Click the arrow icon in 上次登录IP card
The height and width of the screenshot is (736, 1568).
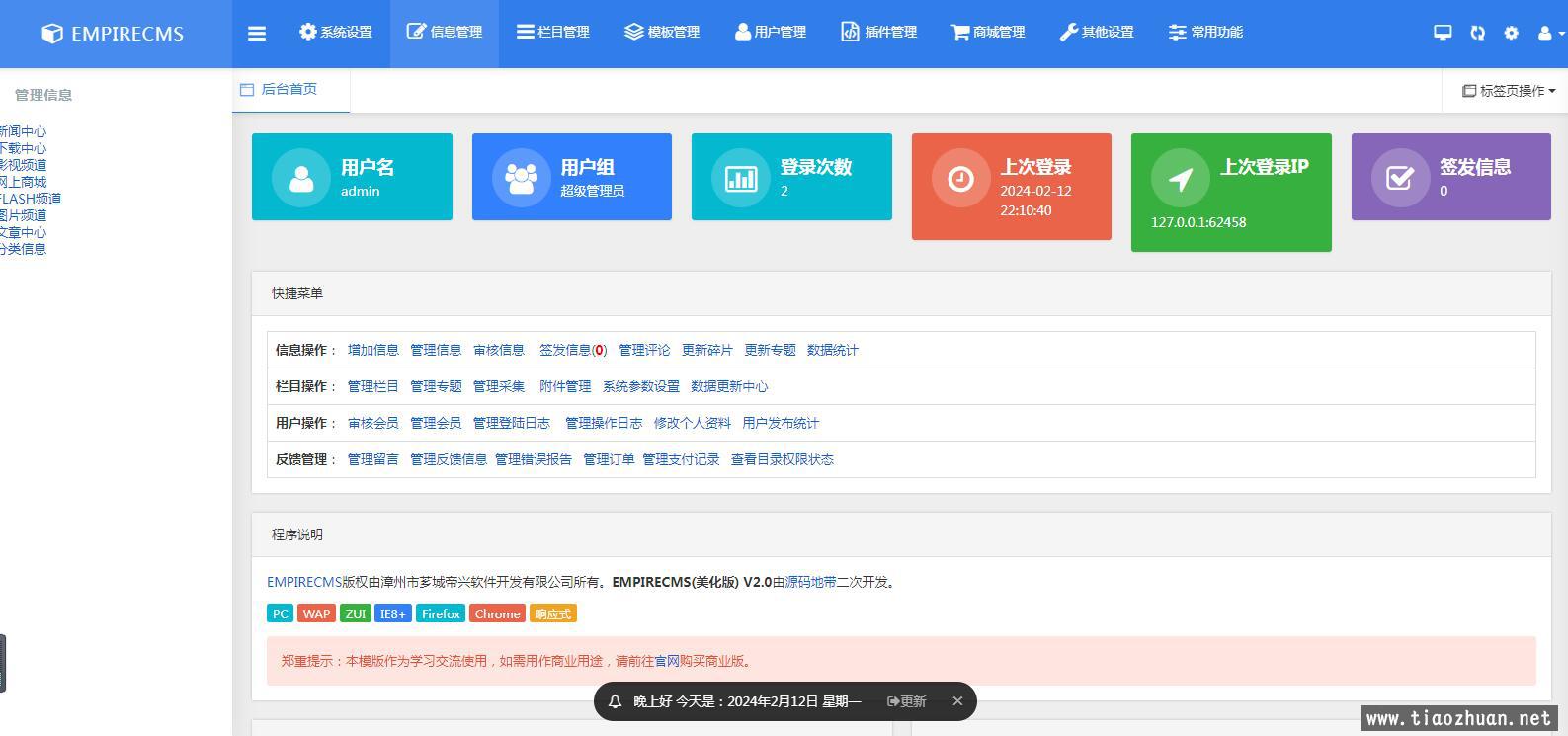[1181, 178]
